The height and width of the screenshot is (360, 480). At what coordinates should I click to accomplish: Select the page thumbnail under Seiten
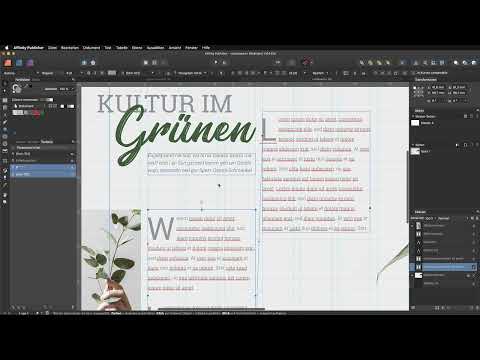[415, 151]
